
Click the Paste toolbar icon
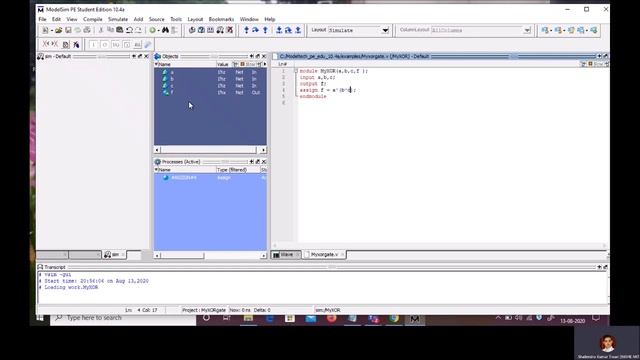[120, 30]
